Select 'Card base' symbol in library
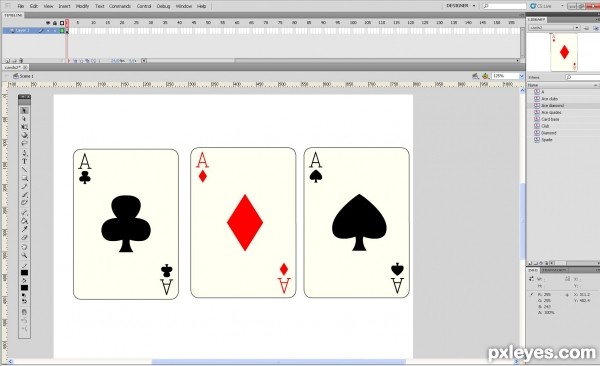This screenshot has height=366, width=600. pyautogui.click(x=550, y=119)
